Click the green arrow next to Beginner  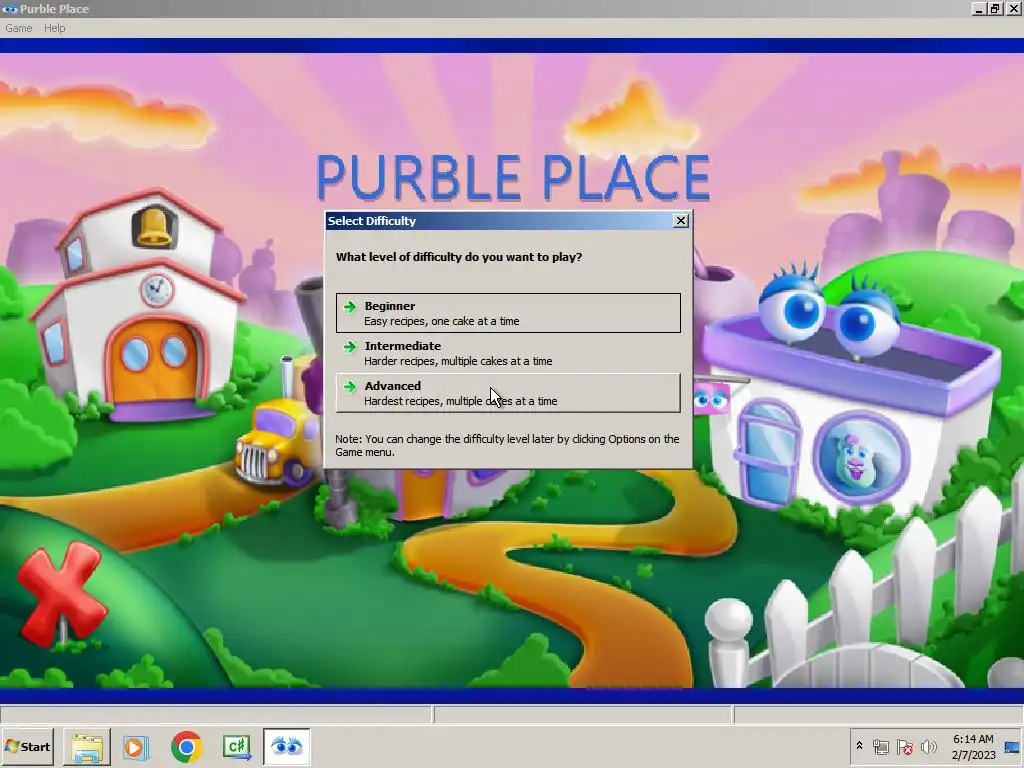[350, 307]
